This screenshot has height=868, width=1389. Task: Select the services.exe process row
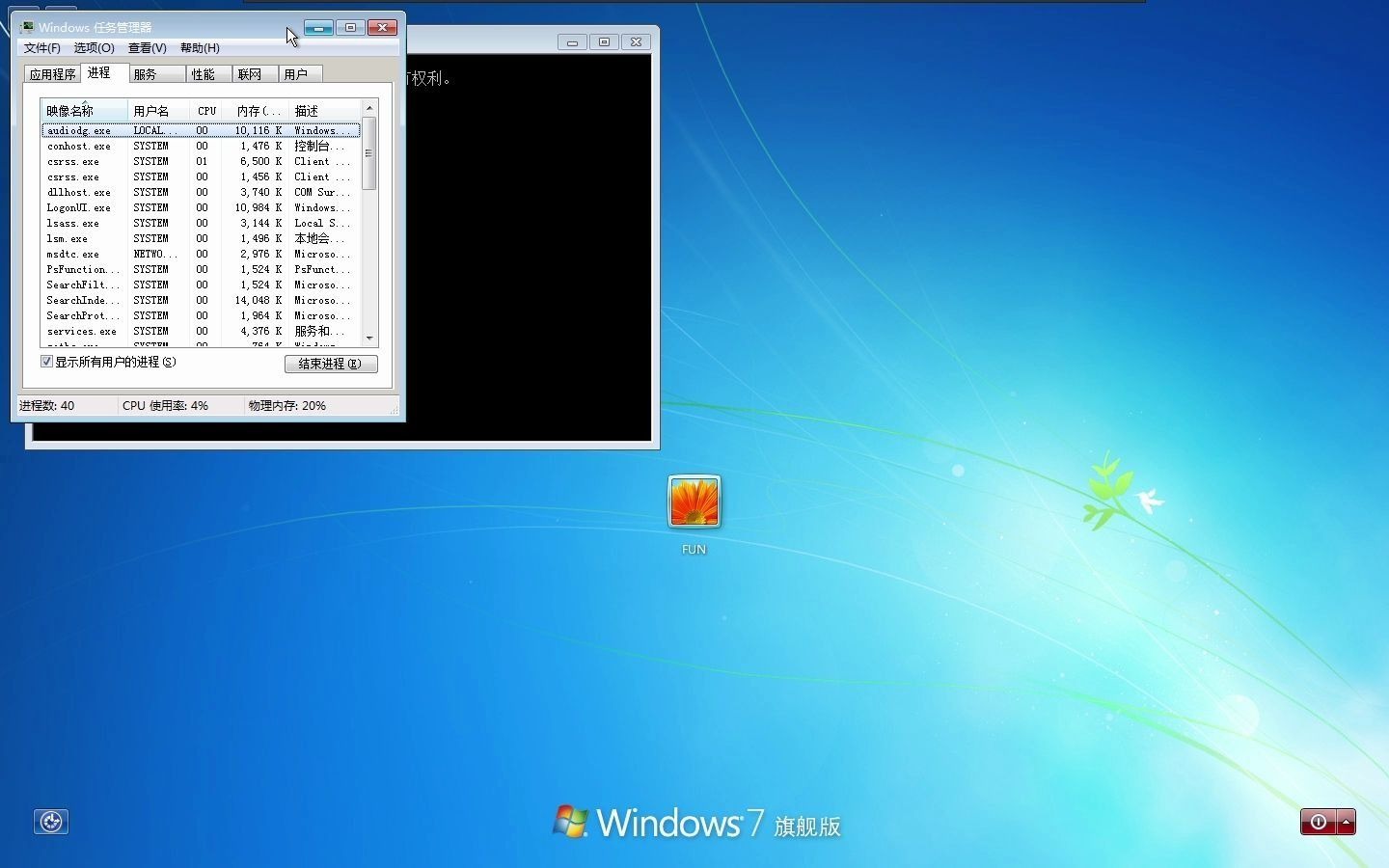(201, 331)
